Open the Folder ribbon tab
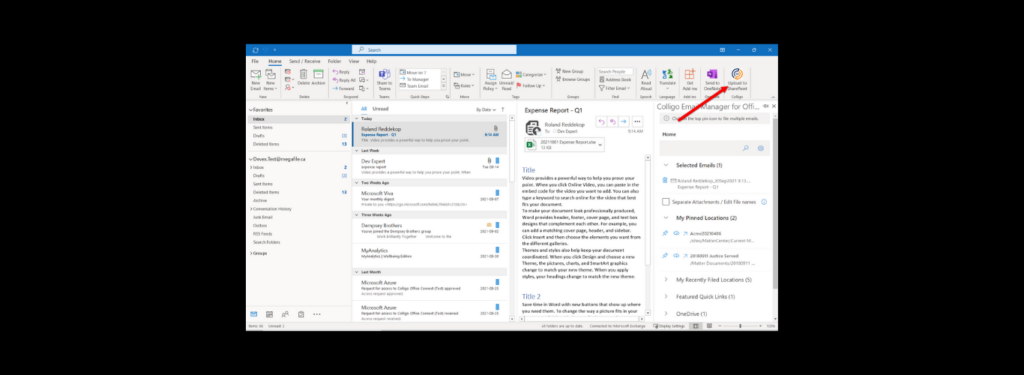Image resolution: width=1024 pixels, height=375 pixels. 334,61
